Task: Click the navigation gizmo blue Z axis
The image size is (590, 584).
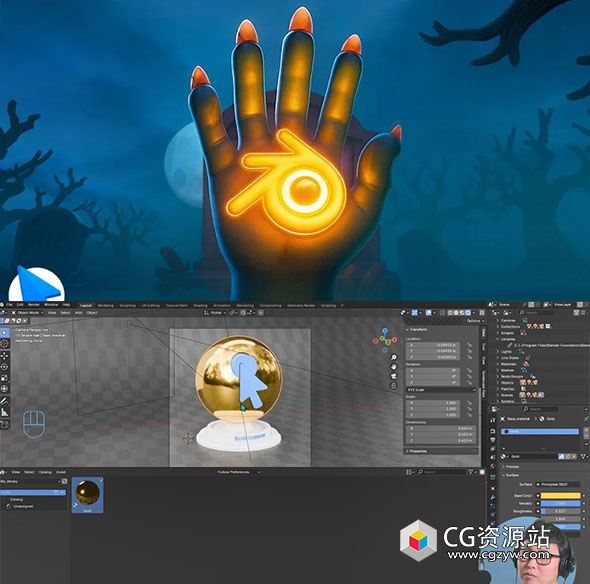Action: 385,330
